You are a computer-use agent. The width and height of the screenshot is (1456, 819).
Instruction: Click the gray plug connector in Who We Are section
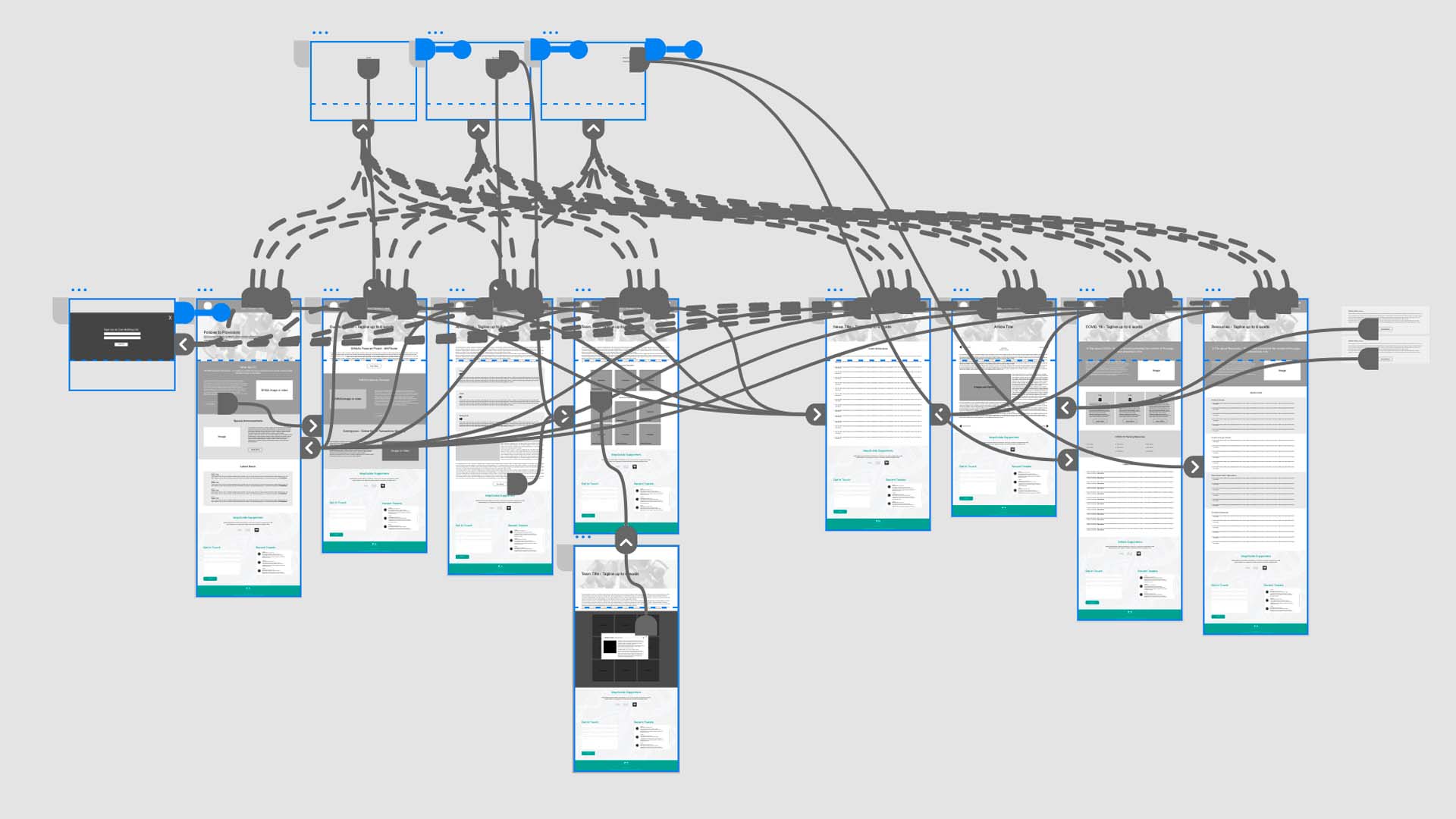coord(227,403)
